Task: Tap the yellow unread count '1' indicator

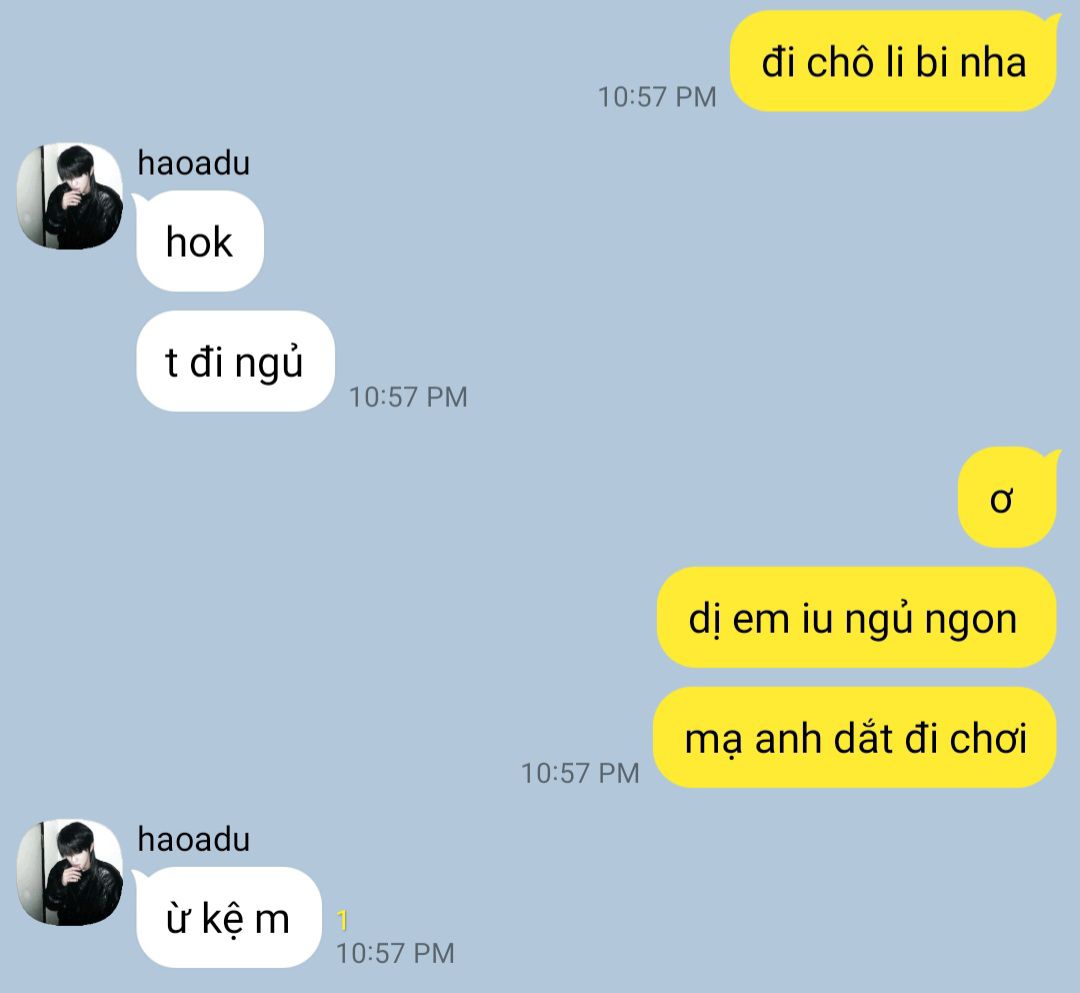Action: (x=342, y=921)
